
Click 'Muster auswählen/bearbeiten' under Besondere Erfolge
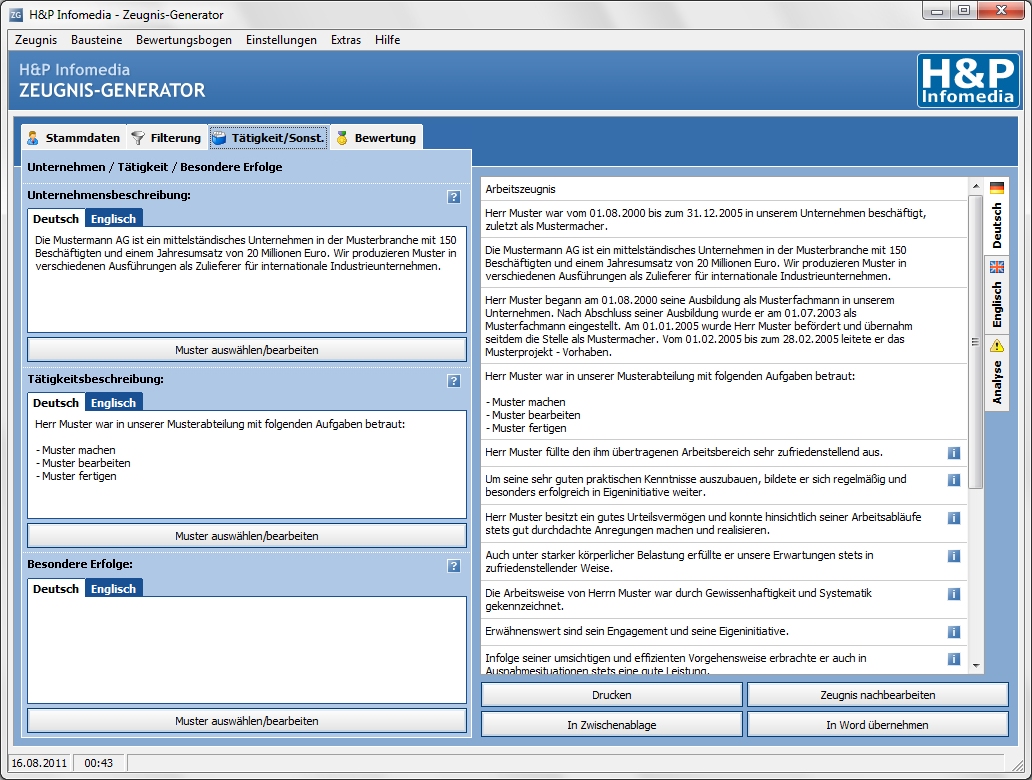(247, 721)
